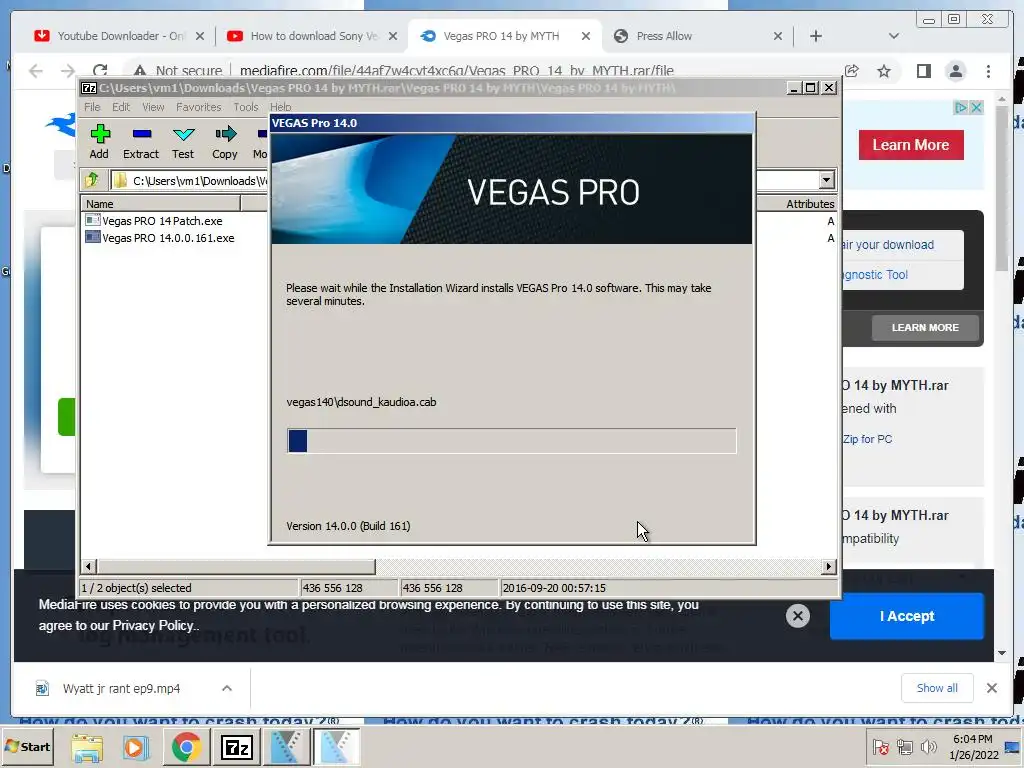Close the Chrome downloads bar
Image resolution: width=1024 pixels, height=768 pixels.
pos(991,688)
